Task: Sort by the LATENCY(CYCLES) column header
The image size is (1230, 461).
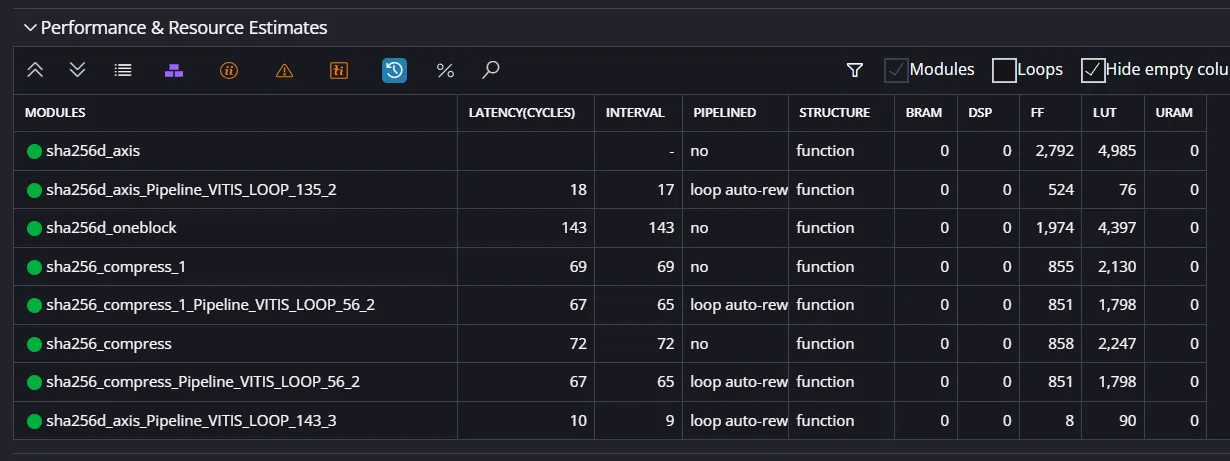Action: [522, 113]
